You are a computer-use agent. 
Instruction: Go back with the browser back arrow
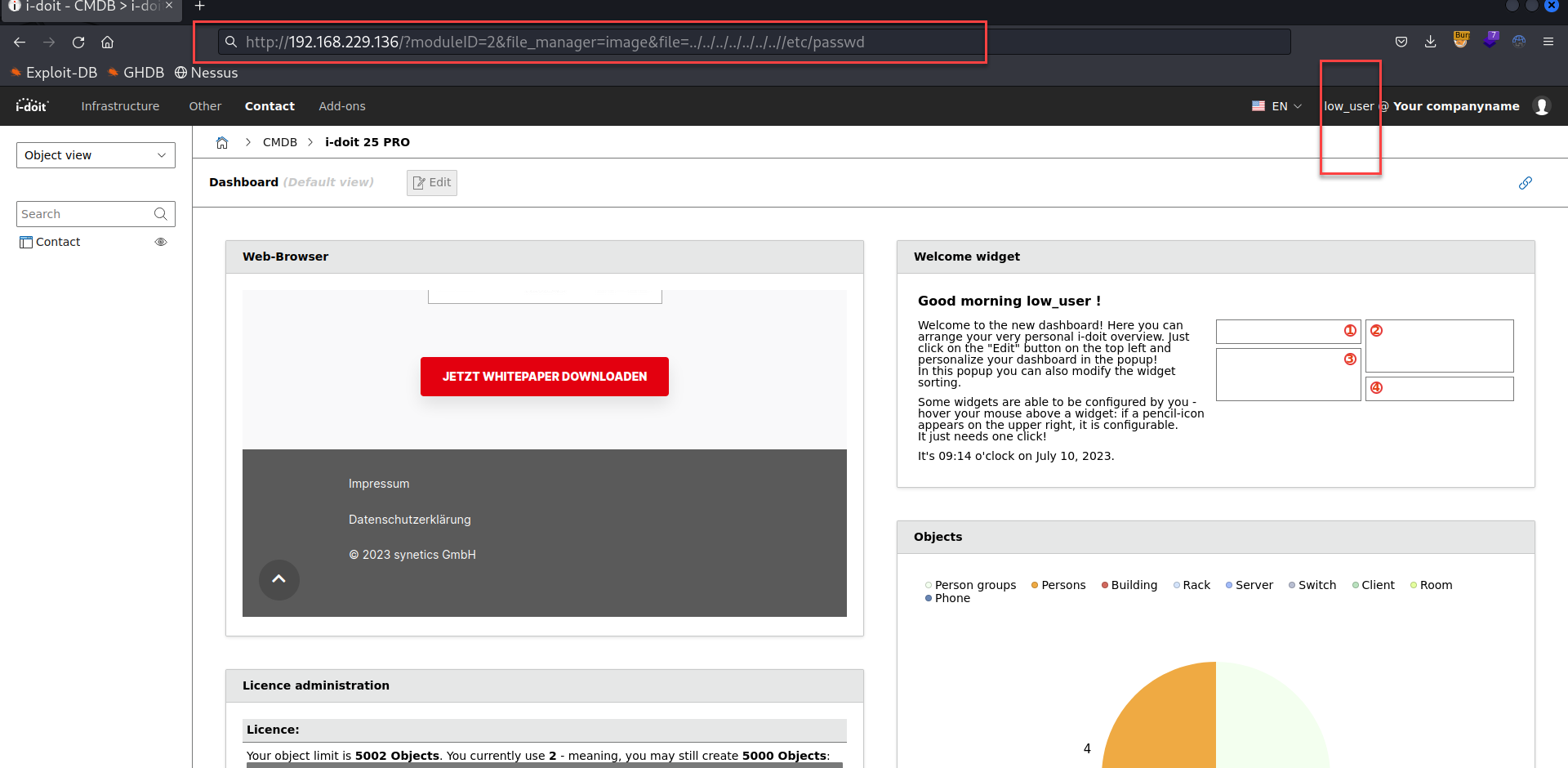(20, 42)
